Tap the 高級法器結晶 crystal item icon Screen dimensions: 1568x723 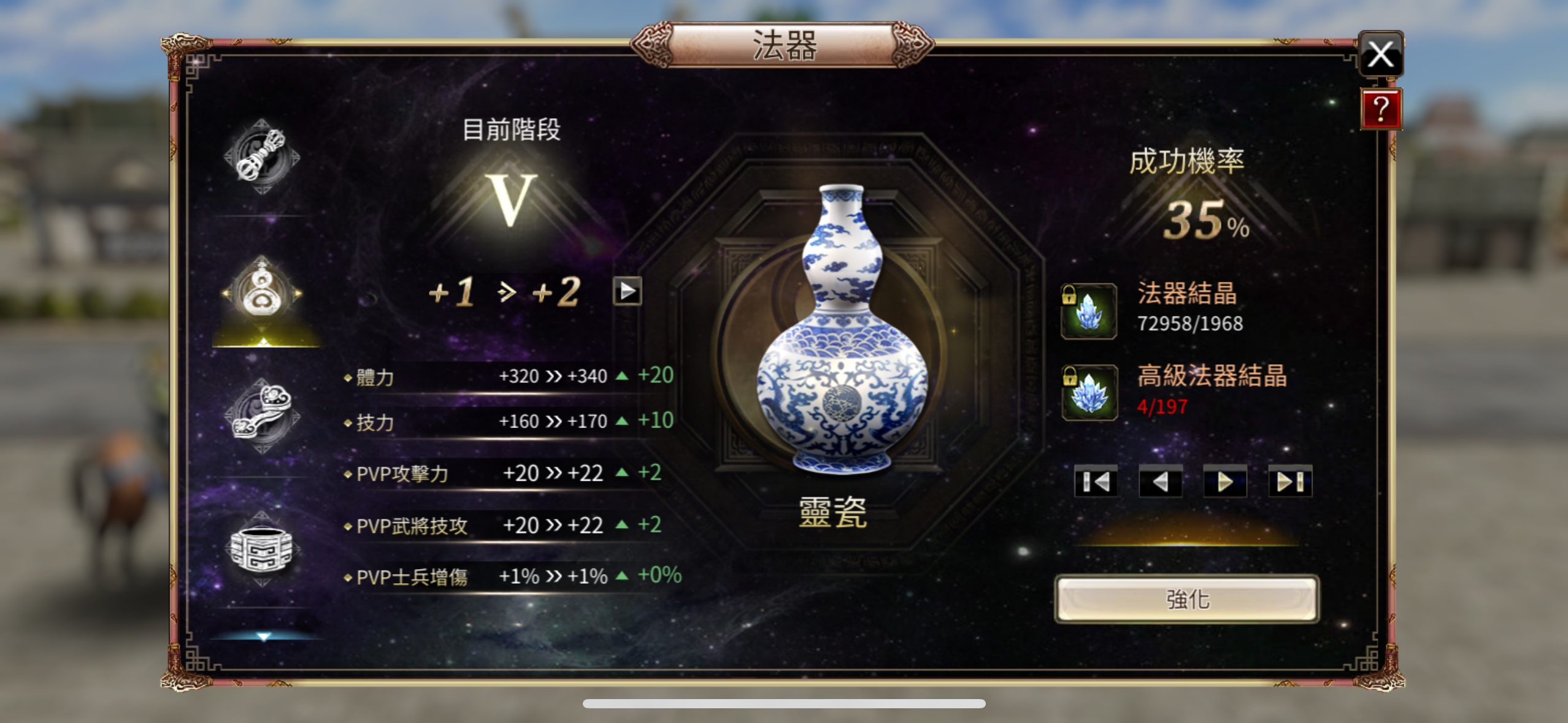point(1090,393)
